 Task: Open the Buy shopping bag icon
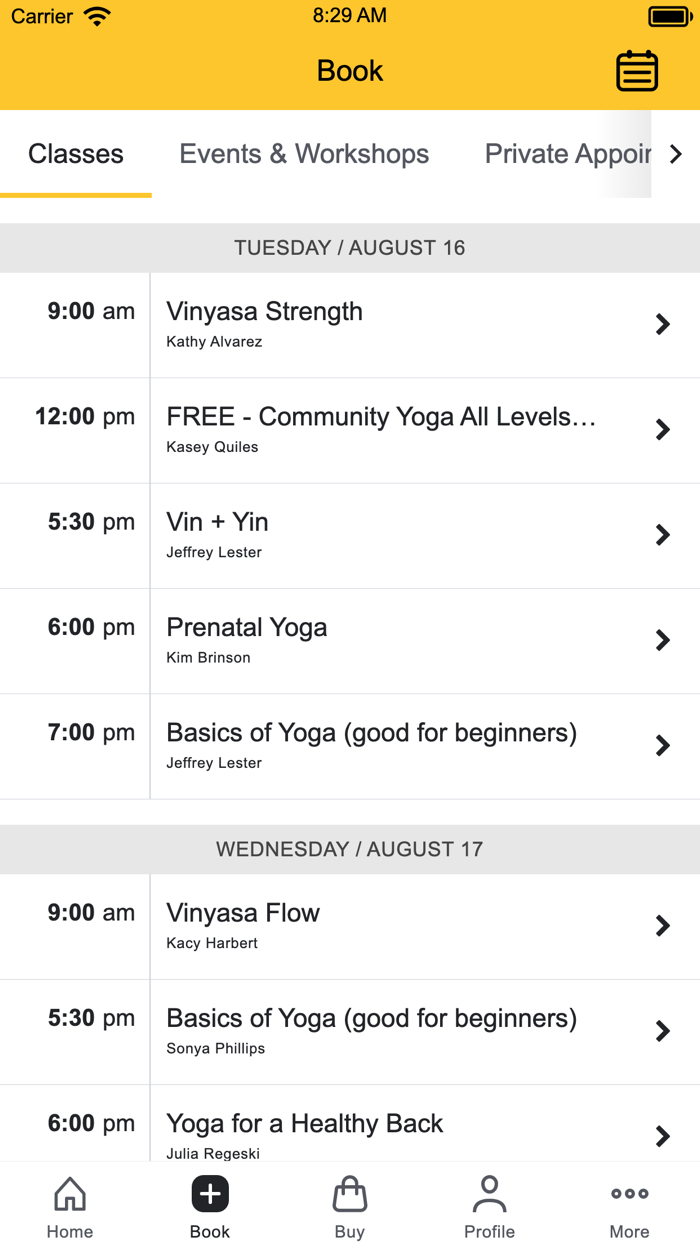[349, 1205]
